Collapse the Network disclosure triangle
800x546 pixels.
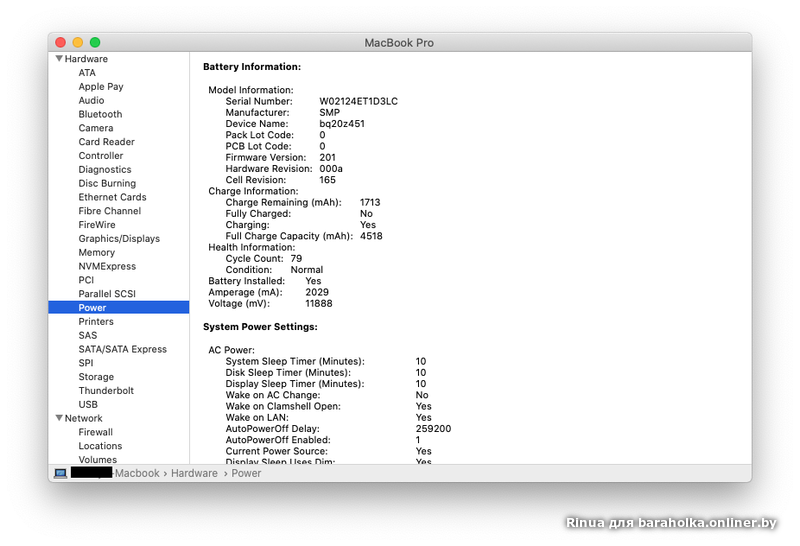click(59, 418)
